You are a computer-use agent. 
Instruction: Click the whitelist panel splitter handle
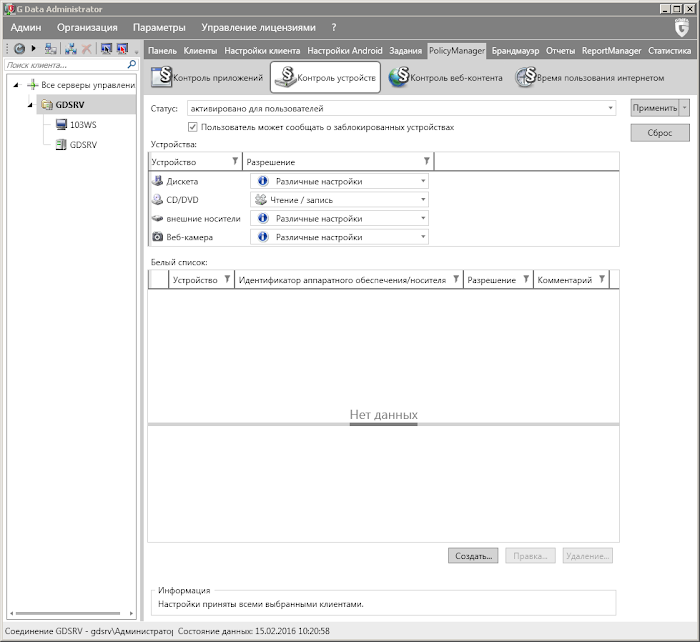[383, 424]
